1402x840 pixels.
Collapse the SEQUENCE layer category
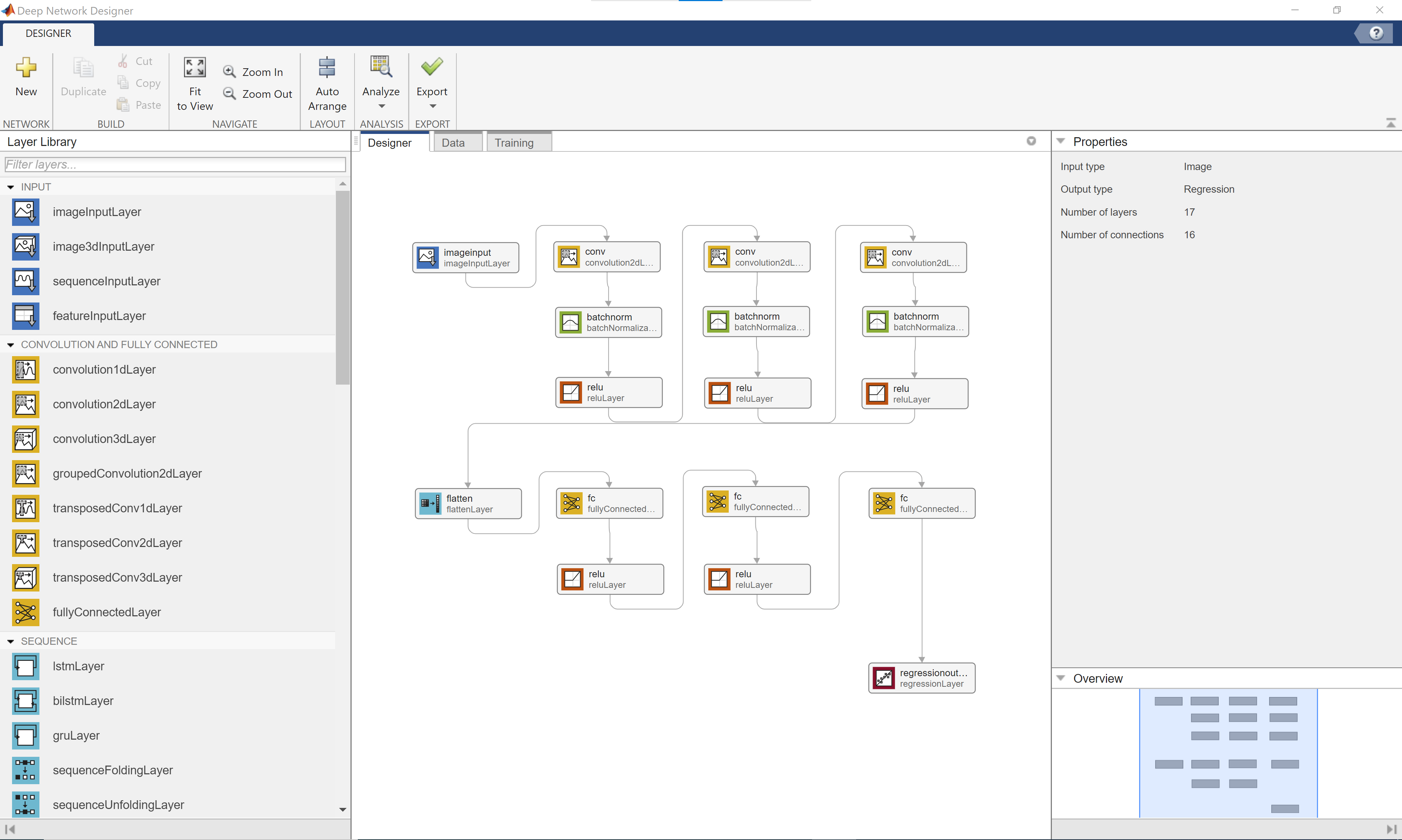tap(10, 641)
